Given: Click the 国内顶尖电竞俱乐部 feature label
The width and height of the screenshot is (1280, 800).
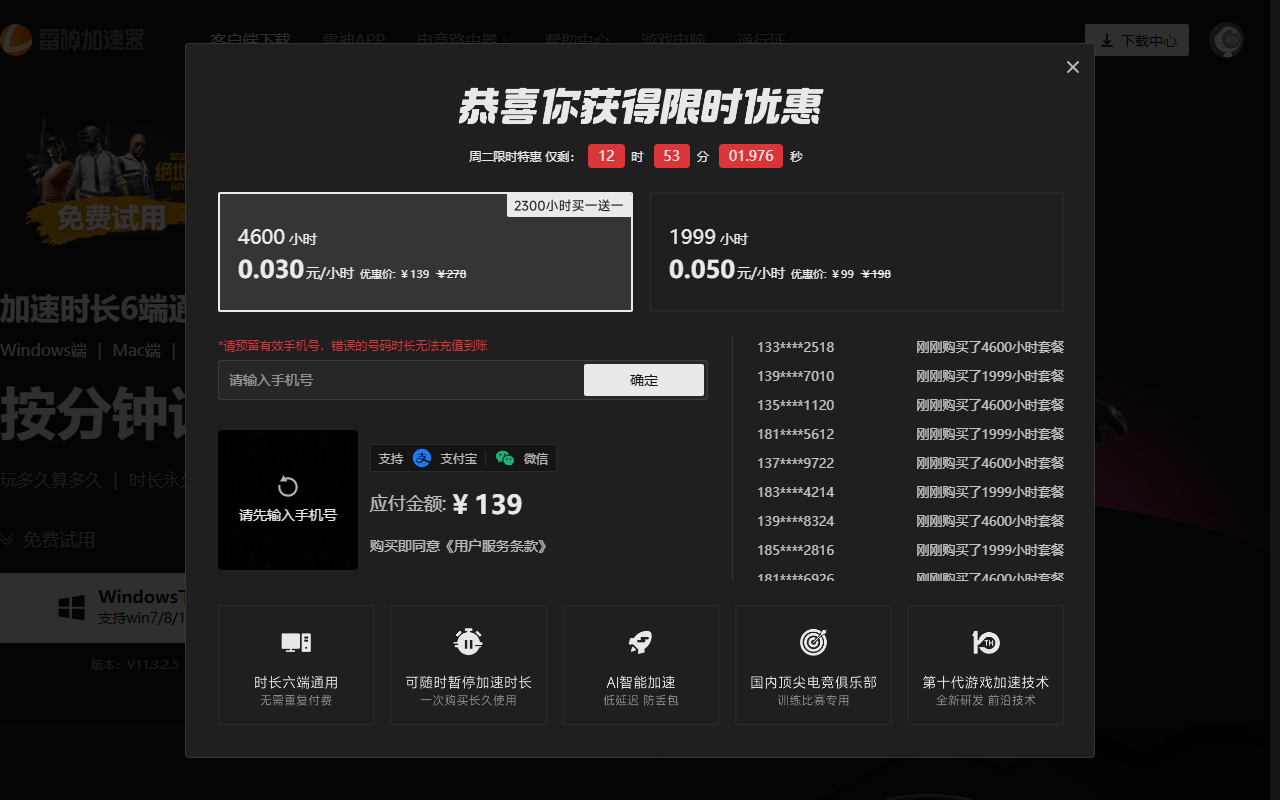Looking at the screenshot, I should pos(814,682).
